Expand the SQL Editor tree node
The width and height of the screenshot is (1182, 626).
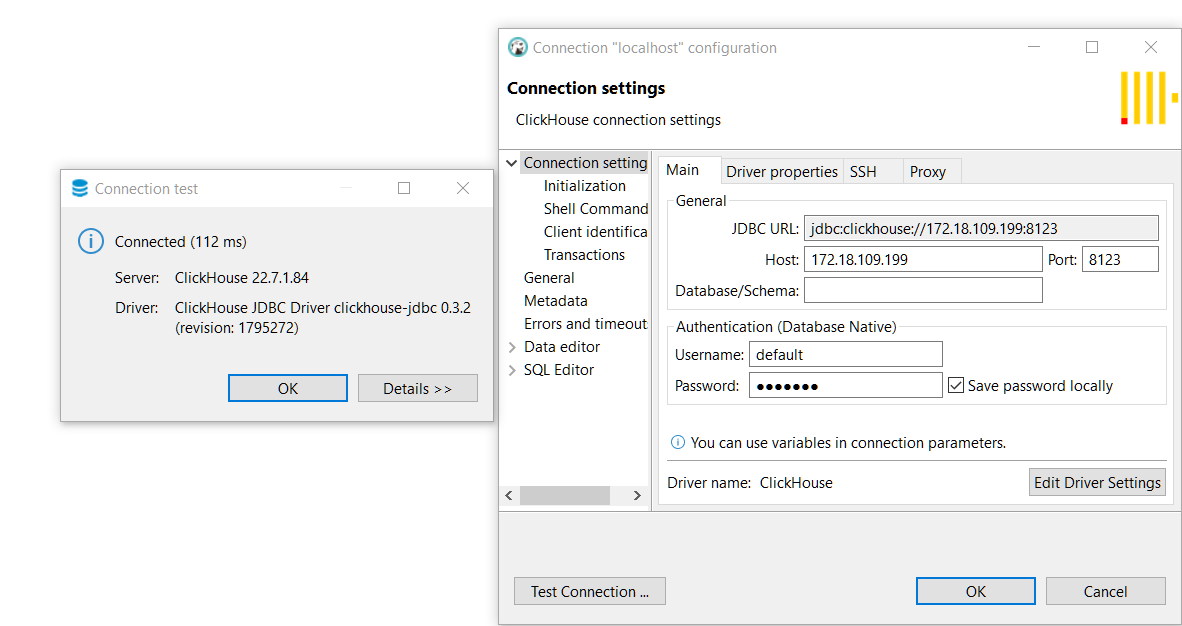point(512,370)
